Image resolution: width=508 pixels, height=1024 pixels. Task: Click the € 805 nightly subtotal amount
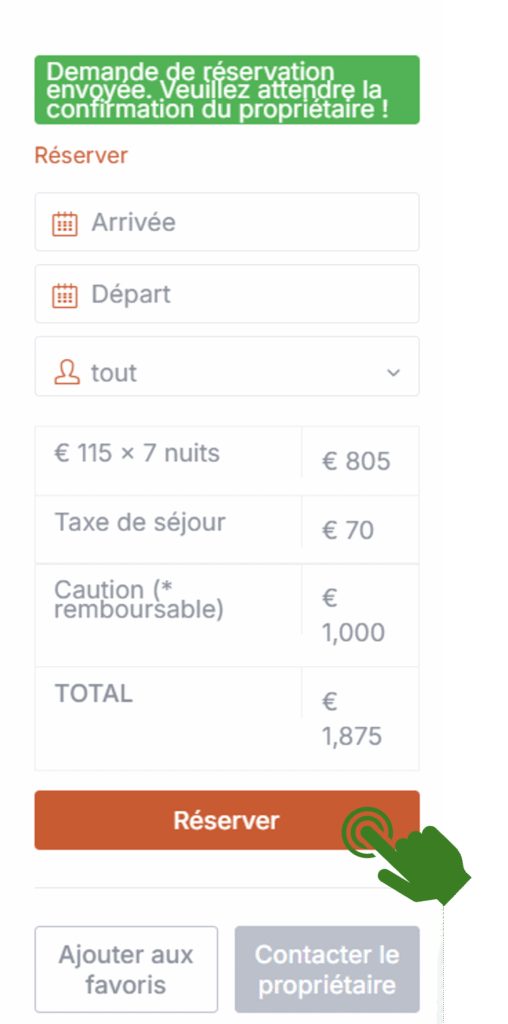pos(356,462)
